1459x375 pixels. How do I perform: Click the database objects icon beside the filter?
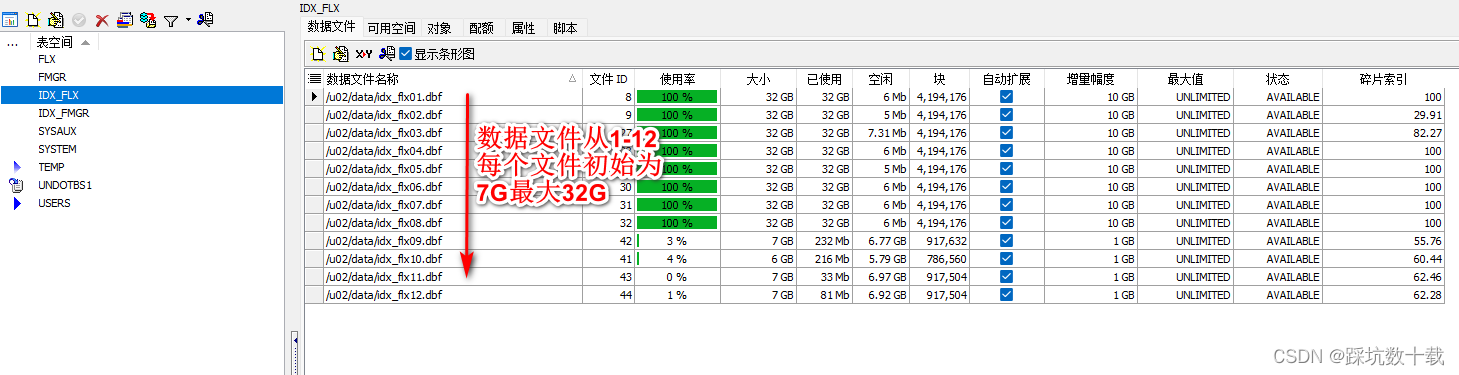148,20
